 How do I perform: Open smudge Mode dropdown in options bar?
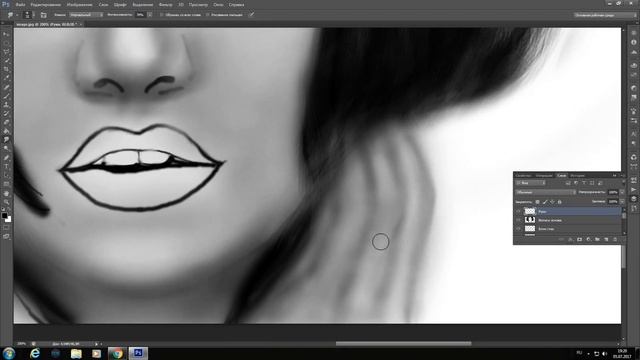(86, 15)
